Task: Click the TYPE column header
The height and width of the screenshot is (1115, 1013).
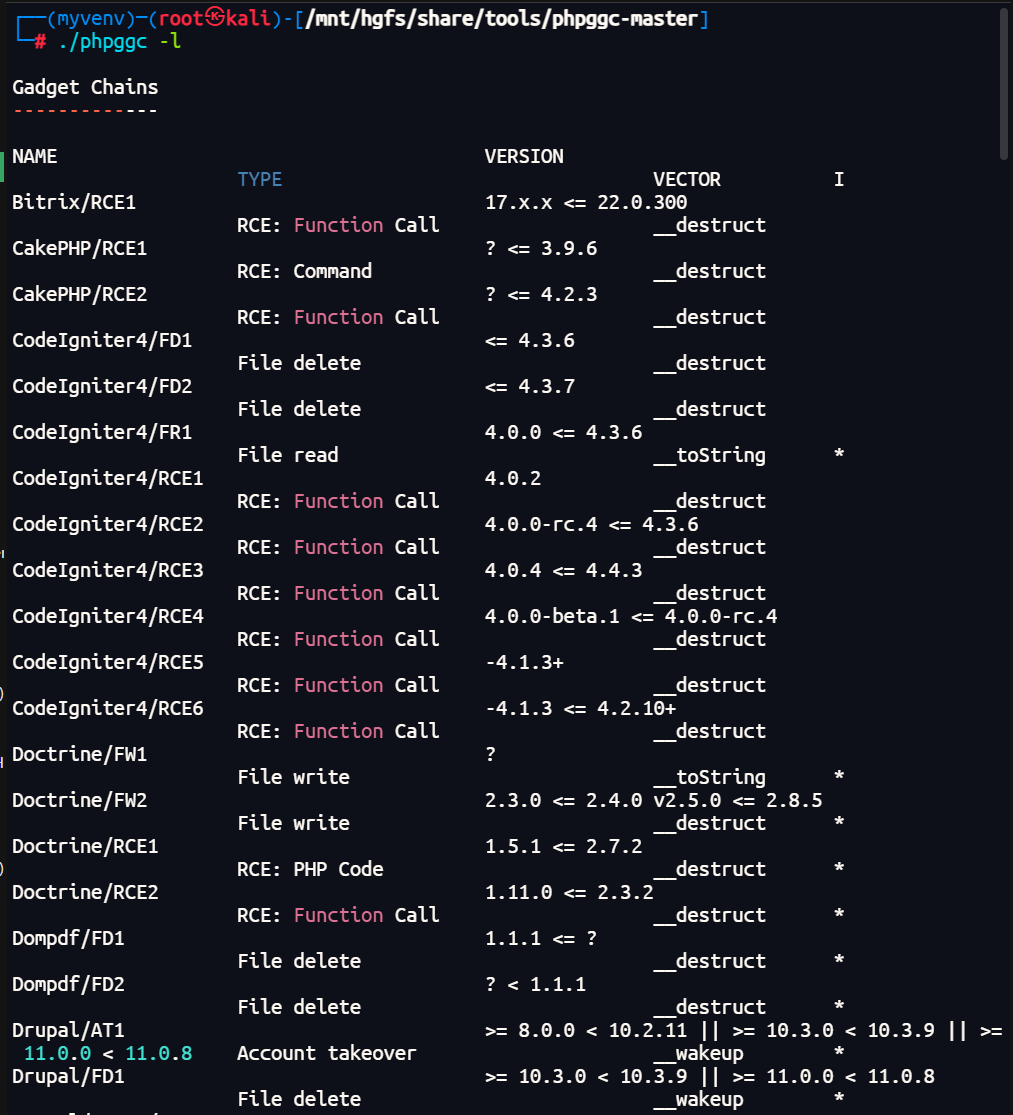Action: 259,179
